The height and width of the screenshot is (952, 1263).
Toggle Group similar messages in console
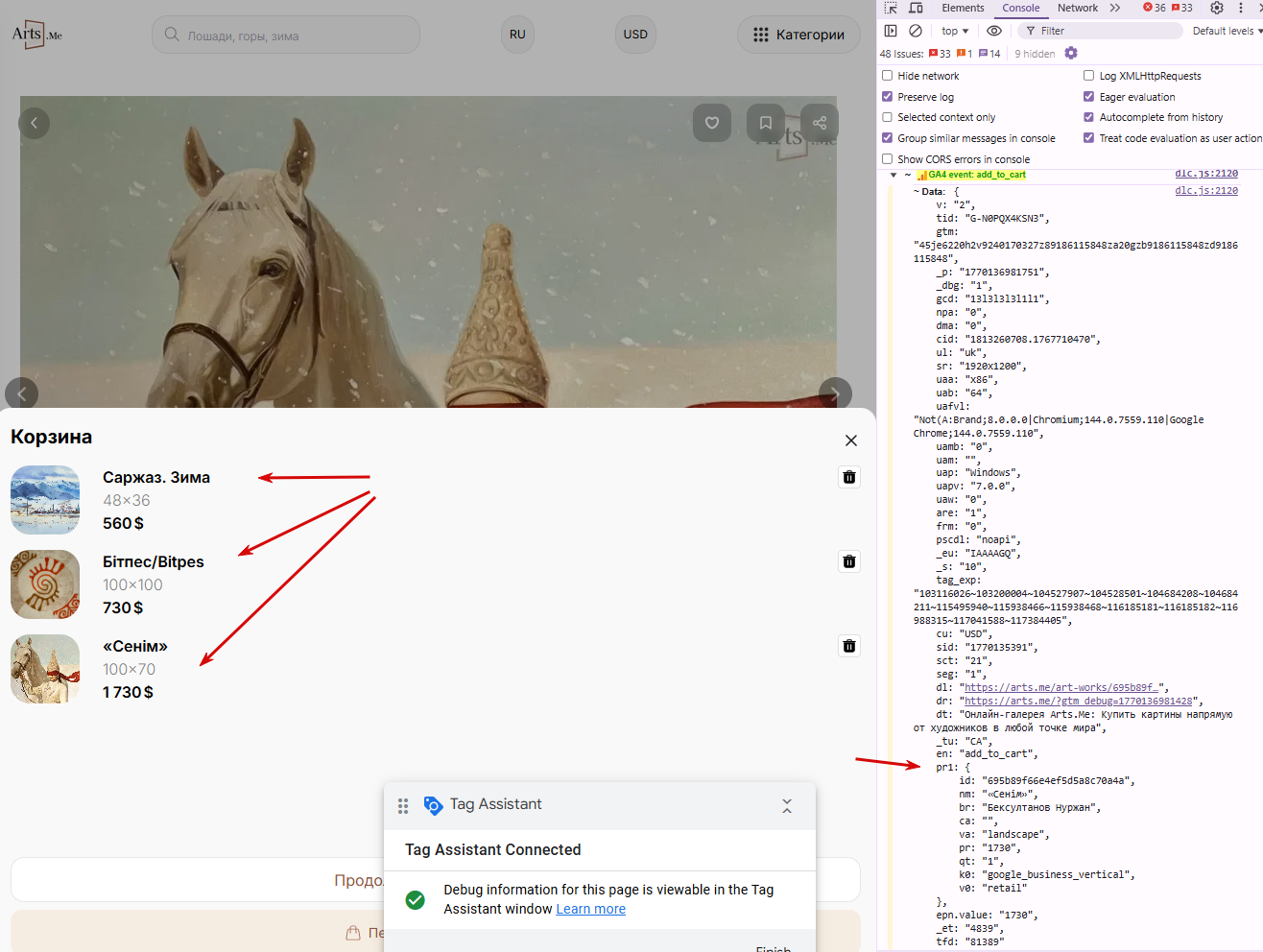(x=888, y=138)
